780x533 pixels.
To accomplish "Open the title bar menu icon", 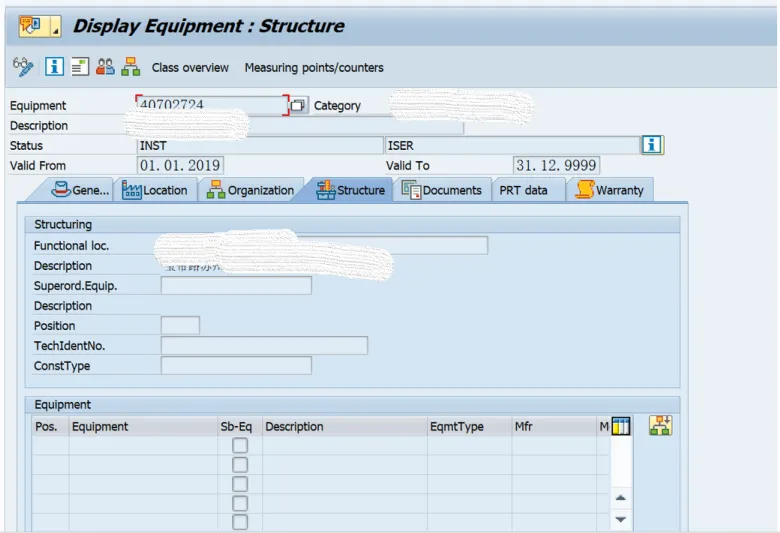I will click(x=39, y=26).
